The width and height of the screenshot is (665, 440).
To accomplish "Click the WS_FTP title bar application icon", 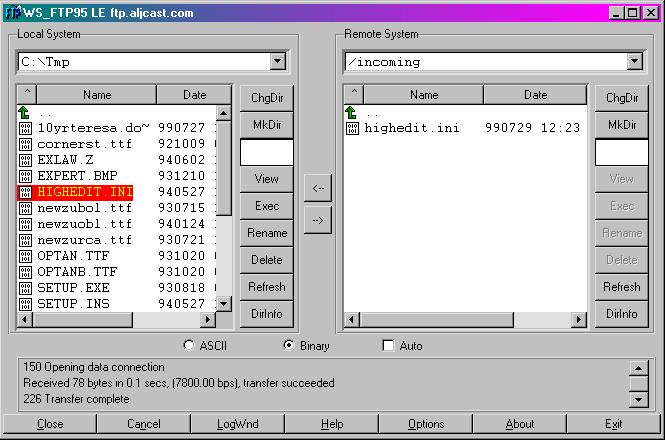I will click(x=13, y=13).
